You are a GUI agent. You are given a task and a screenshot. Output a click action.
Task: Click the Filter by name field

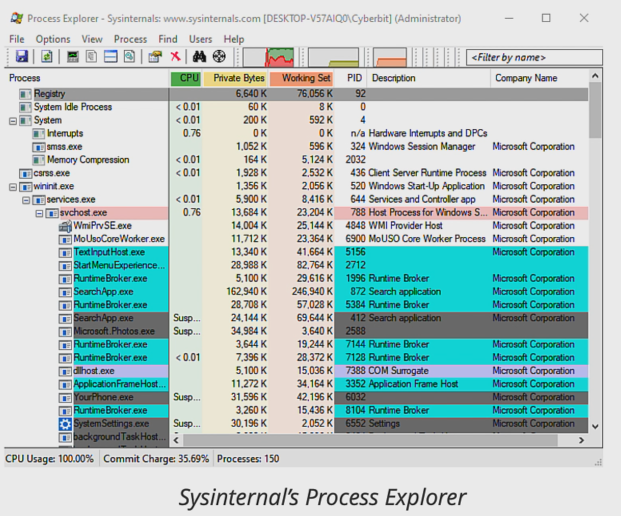pos(534,57)
